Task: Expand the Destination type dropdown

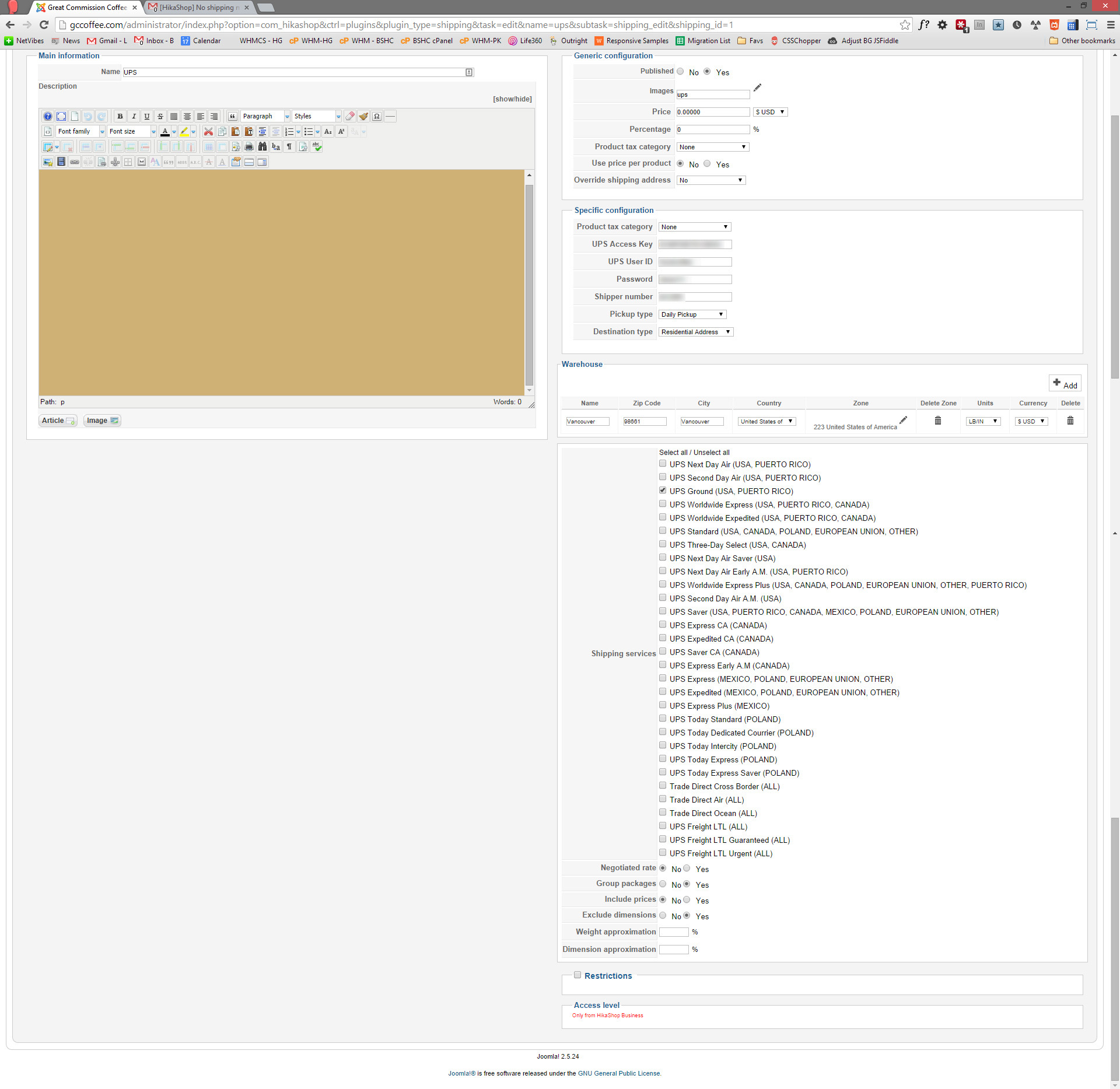Action: (695, 332)
